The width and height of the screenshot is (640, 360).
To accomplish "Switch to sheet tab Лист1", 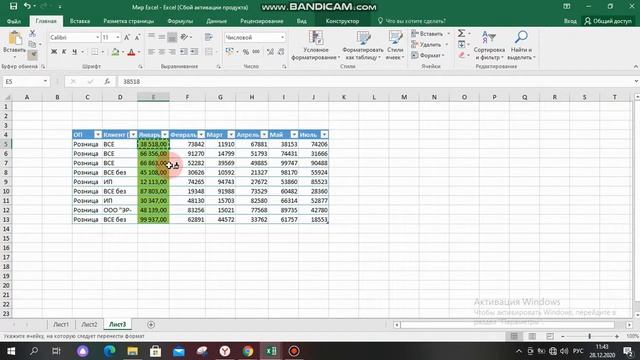I will [x=61, y=324].
